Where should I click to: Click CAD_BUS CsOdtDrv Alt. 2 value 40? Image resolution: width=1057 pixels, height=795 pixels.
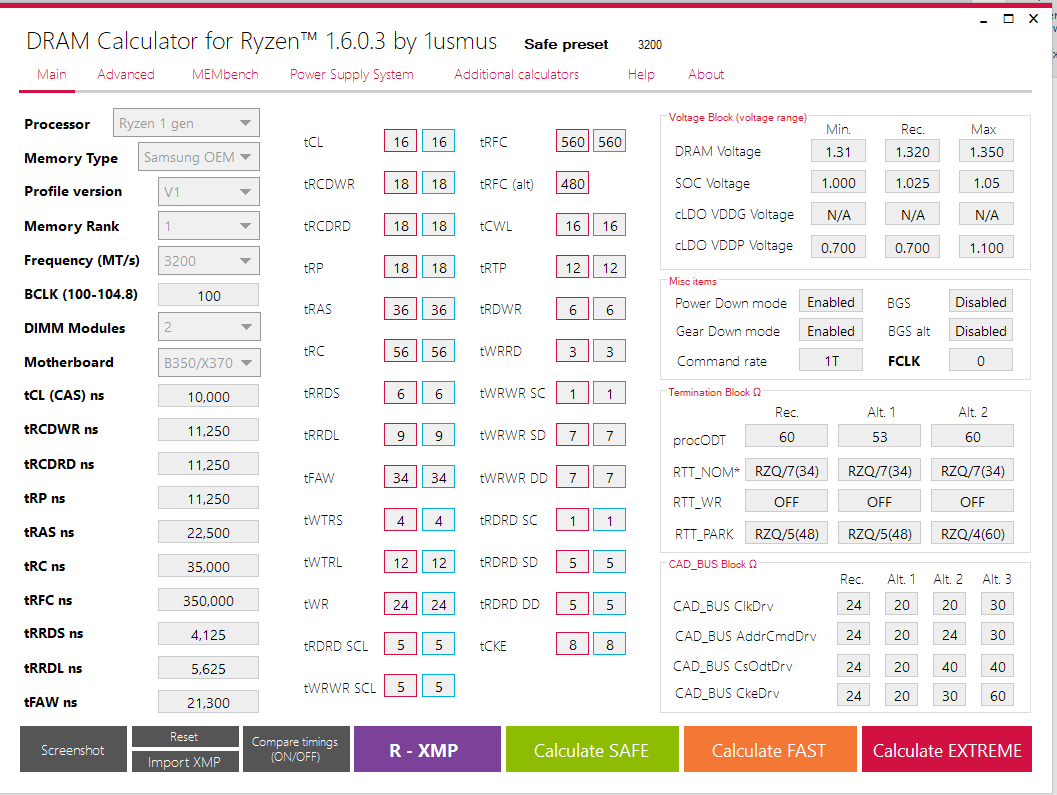[x=949, y=666]
